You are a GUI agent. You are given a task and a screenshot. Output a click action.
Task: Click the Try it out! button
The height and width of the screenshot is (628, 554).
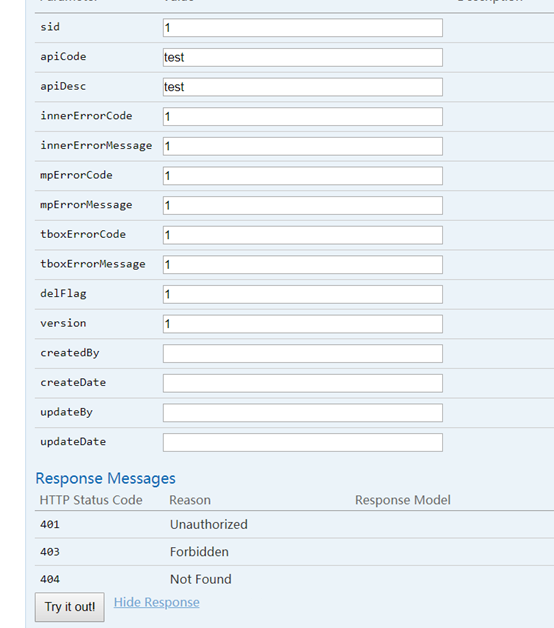click(x=70, y=607)
